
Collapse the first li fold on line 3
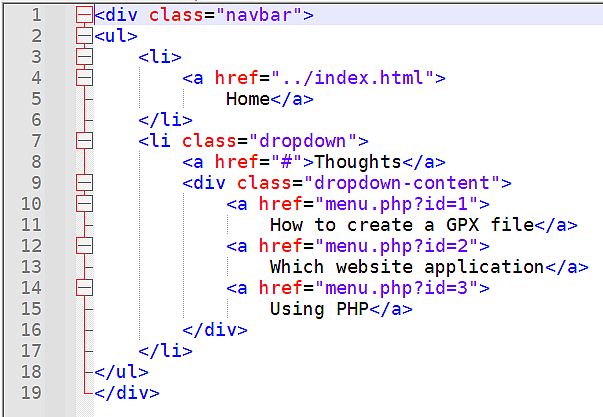[x=84, y=57]
